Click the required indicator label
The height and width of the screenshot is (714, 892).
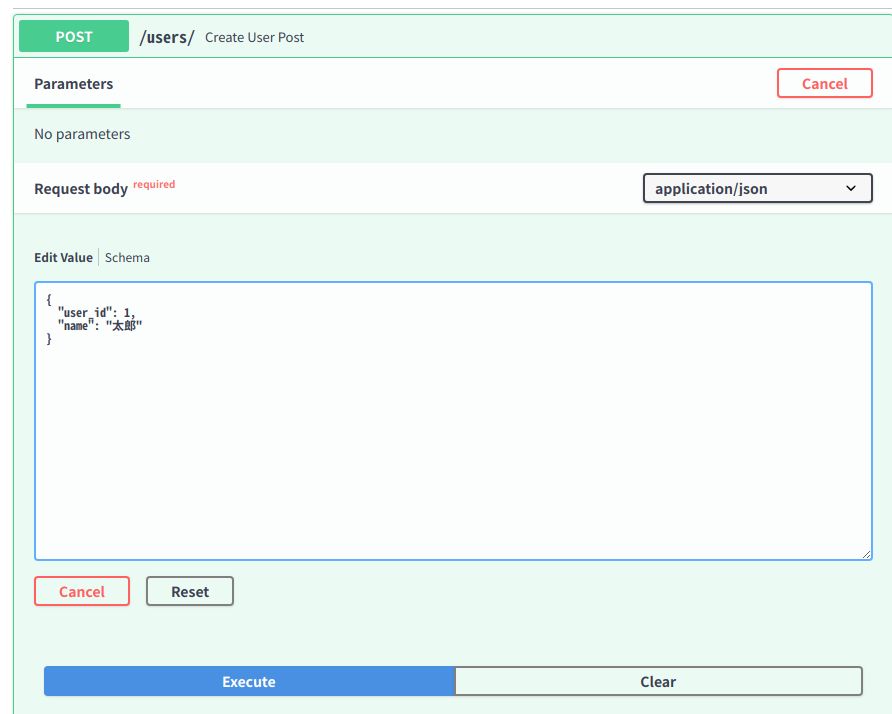click(x=153, y=184)
